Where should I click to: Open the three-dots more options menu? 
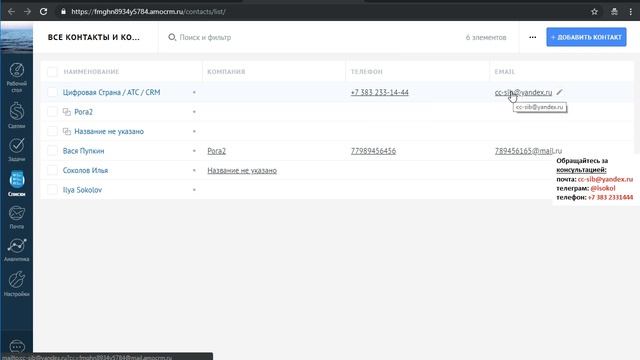[533, 37]
